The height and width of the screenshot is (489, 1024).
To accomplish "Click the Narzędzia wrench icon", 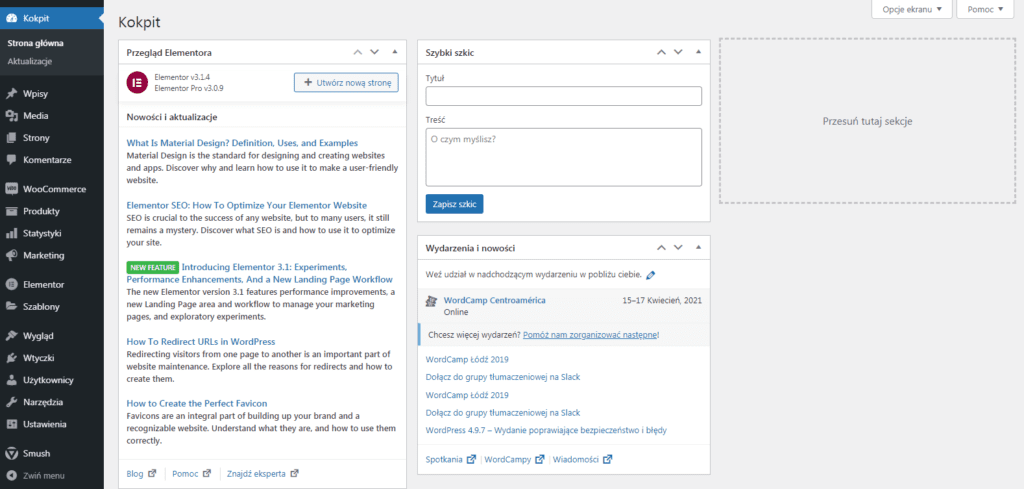I will (11, 402).
